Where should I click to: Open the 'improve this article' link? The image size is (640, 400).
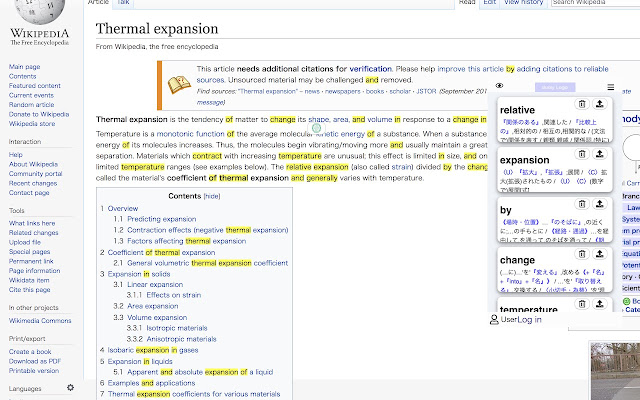pos(471,69)
